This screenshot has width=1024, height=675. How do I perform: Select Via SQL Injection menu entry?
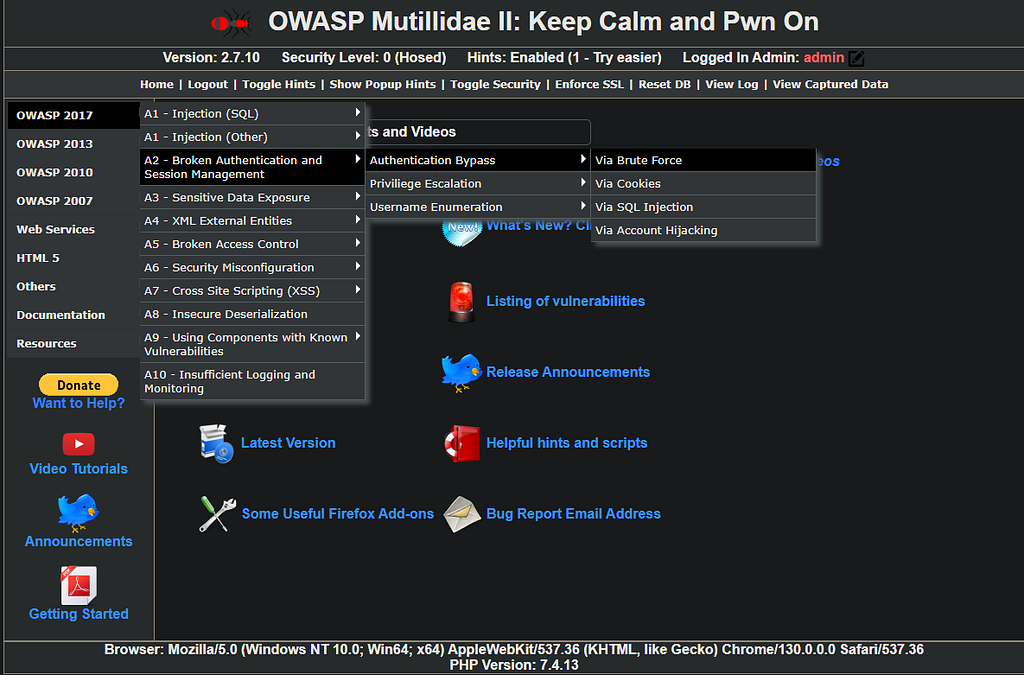point(703,207)
